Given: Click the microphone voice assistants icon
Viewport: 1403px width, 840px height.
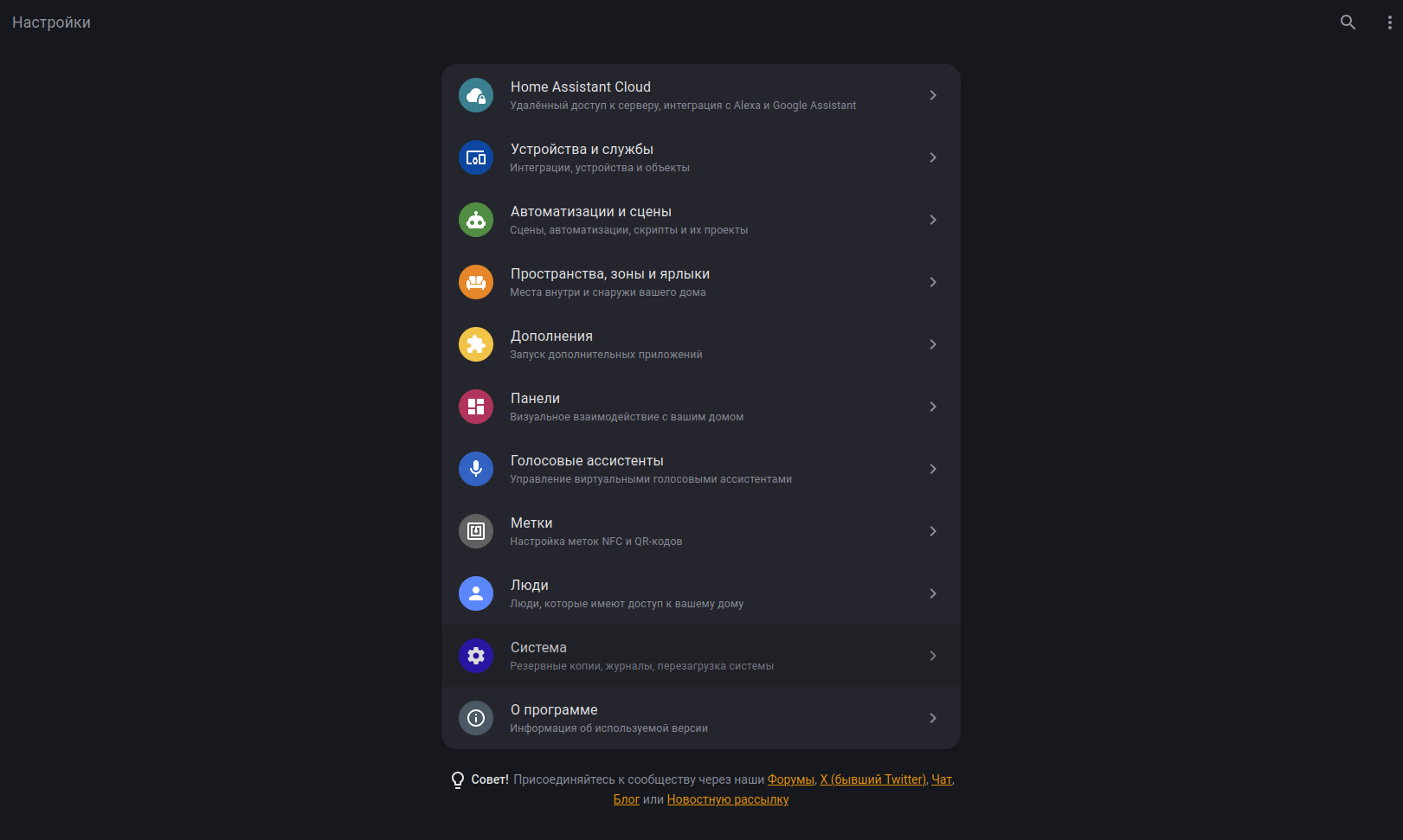Looking at the screenshot, I should [x=476, y=469].
